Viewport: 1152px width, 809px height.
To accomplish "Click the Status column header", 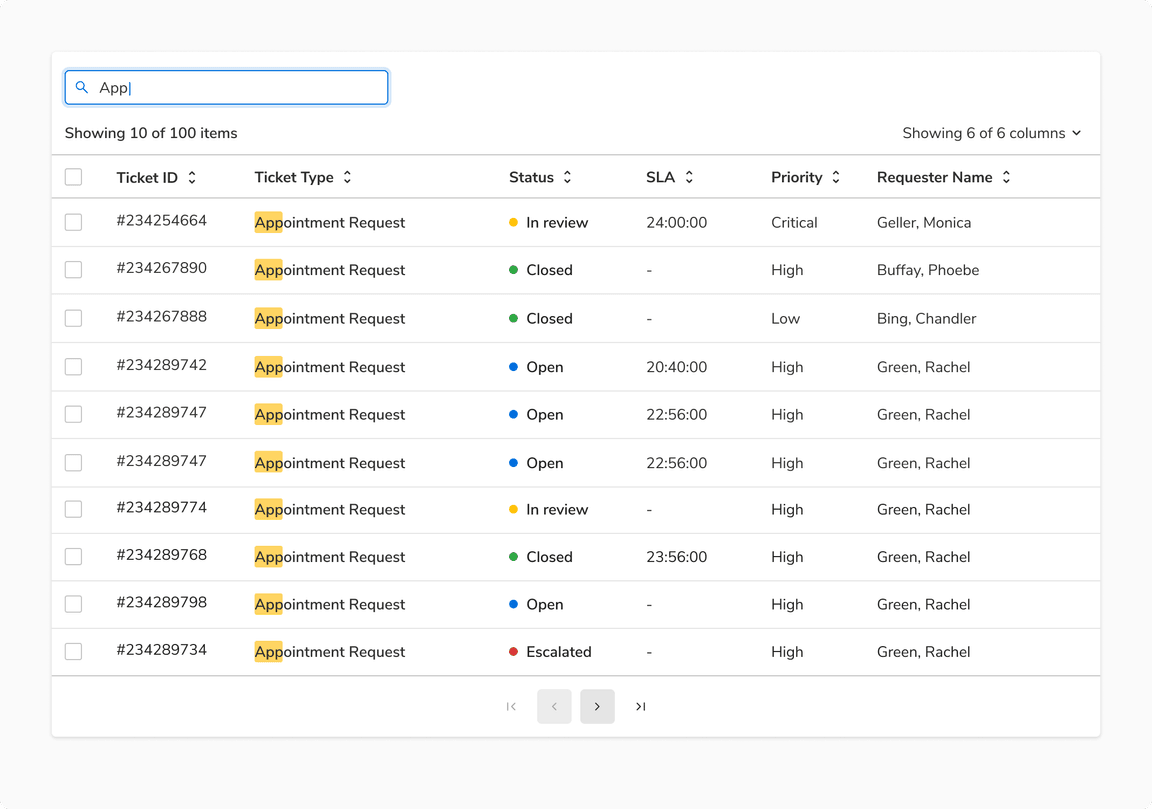I will (x=531, y=177).
